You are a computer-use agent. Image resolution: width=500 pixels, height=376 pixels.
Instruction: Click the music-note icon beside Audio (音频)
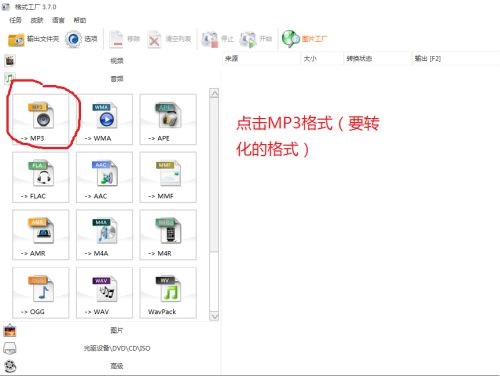[x=9, y=78]
